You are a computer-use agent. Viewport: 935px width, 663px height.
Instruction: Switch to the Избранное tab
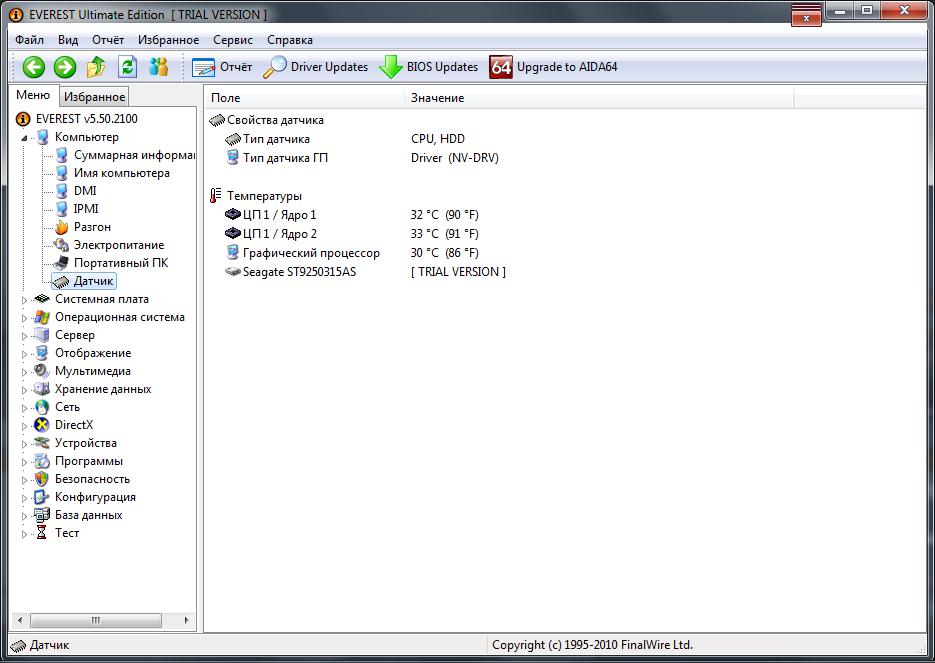pos(94,97)
